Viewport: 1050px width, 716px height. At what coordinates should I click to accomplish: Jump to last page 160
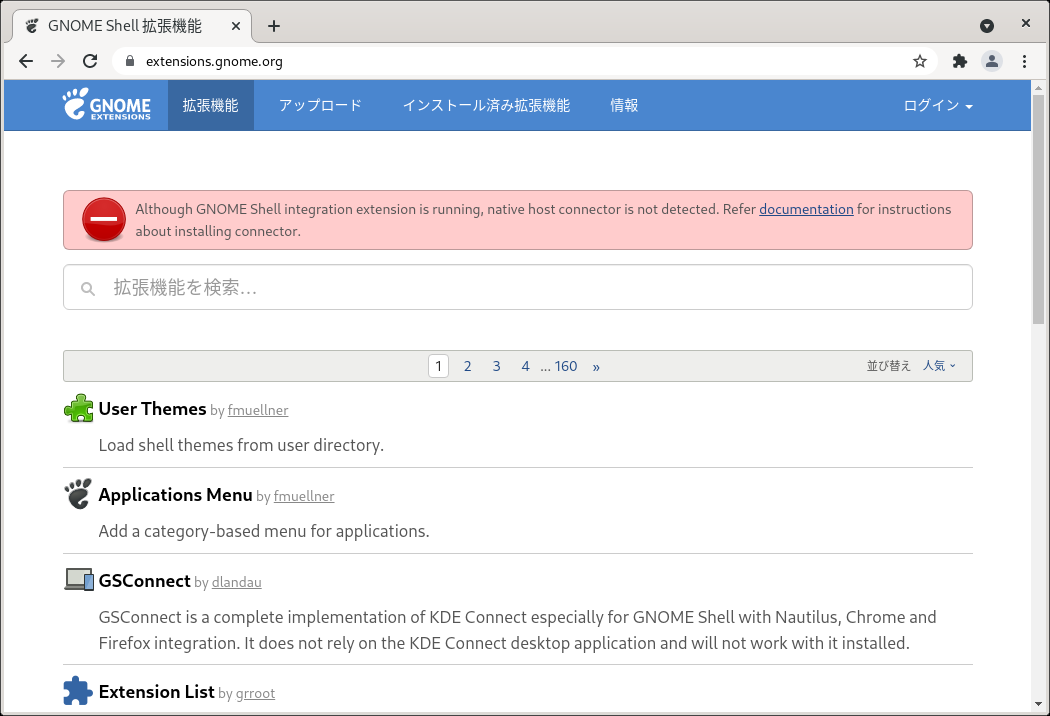(x=566, y=366)
